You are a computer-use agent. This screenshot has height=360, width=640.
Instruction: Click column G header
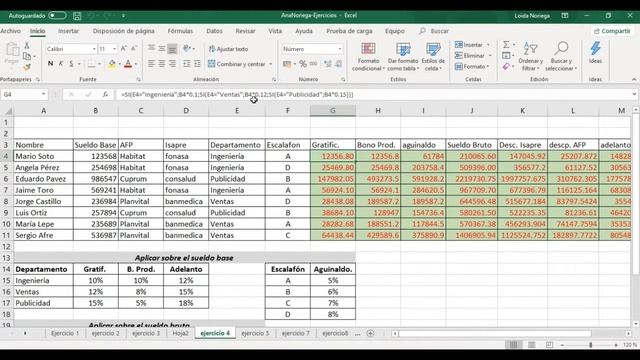point(333,111)
